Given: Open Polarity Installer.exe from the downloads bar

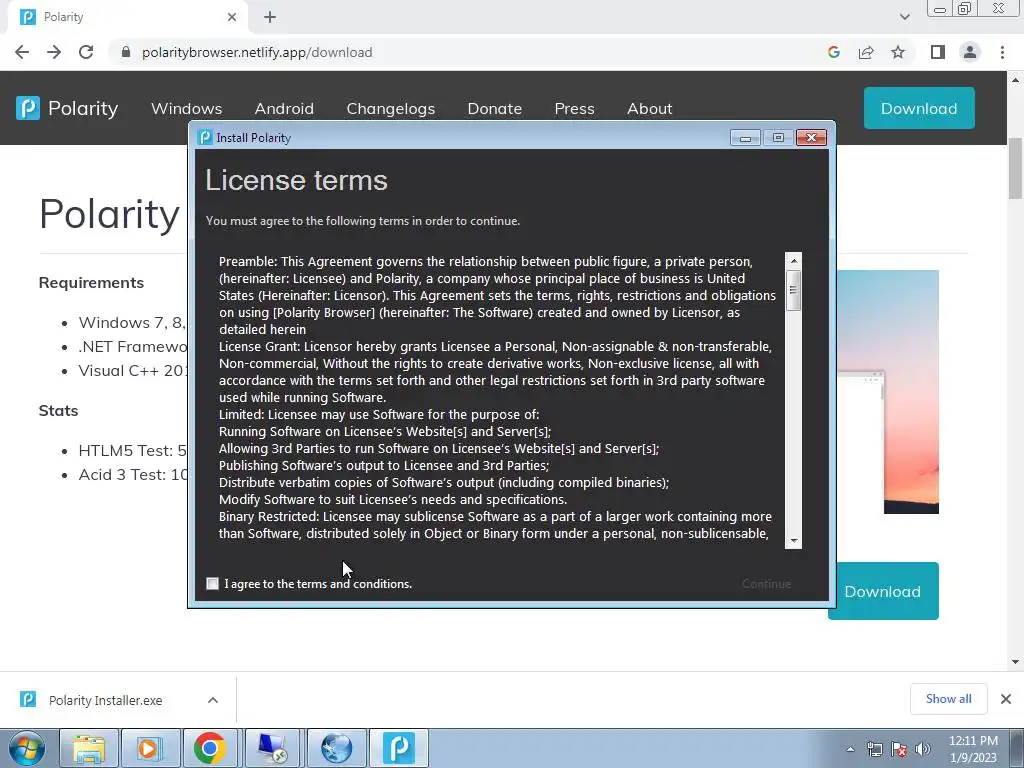Looking at the screenshot, I should click(x=105, y=700).
